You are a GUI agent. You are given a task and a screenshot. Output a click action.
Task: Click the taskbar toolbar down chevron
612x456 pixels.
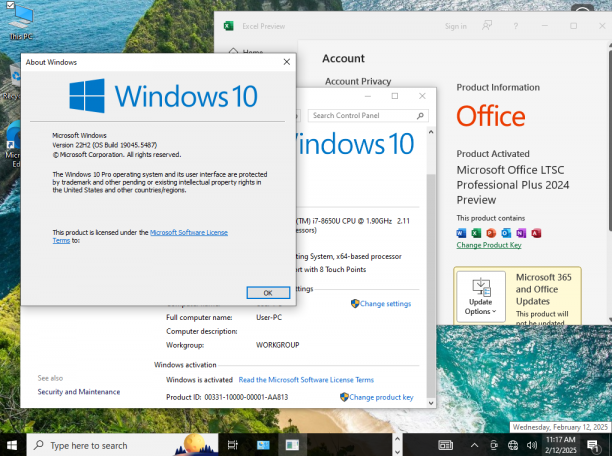pos(397,452)
